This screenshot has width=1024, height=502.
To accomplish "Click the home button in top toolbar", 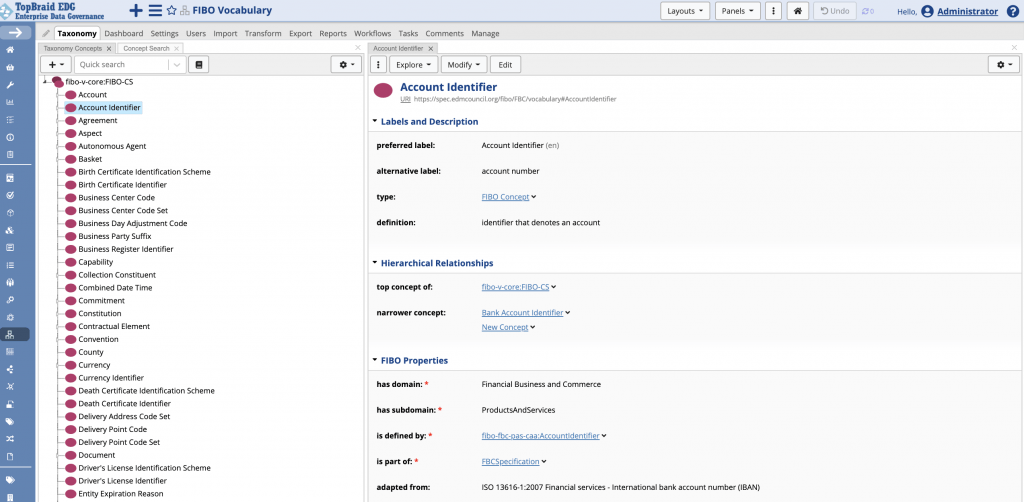I will tap(797, 11).
